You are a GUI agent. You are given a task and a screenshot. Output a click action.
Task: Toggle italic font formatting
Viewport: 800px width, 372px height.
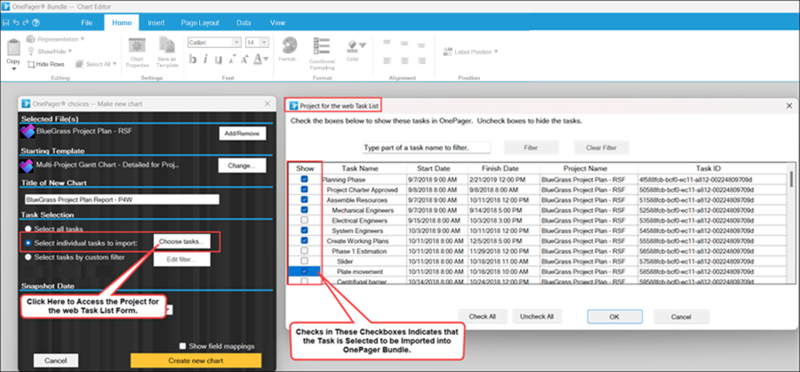(x=205, y=60)
